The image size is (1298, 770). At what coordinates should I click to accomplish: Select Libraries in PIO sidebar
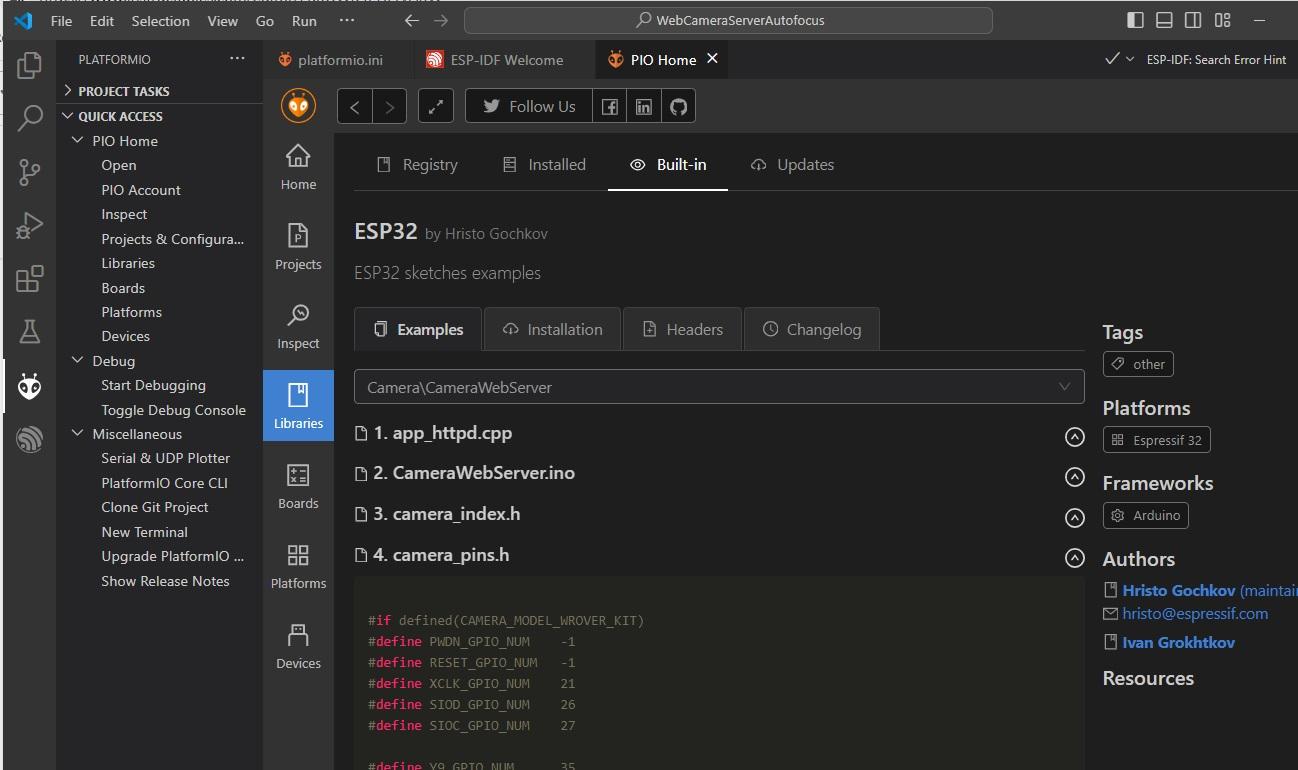click(x=298, y=405)
